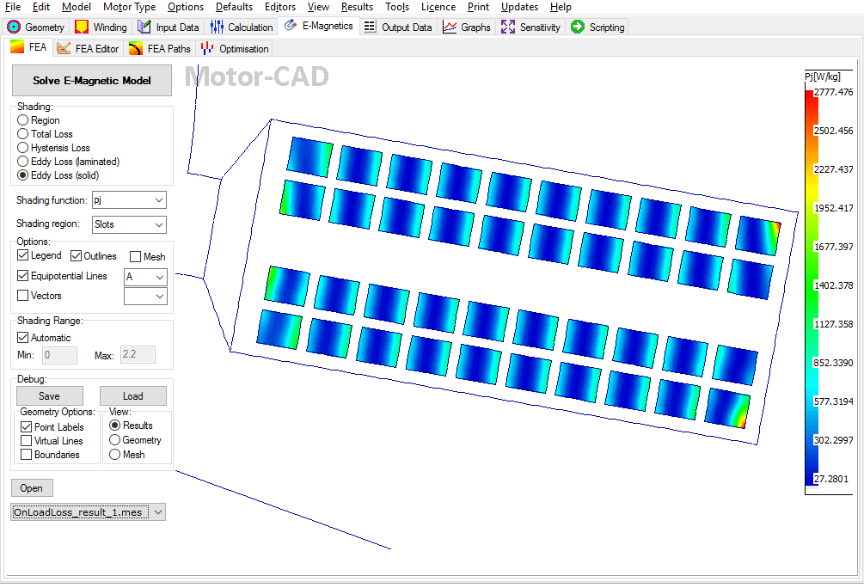Open the Shading region Slots dropdown
Screen dimensions: 864x585
click(159, 225)
